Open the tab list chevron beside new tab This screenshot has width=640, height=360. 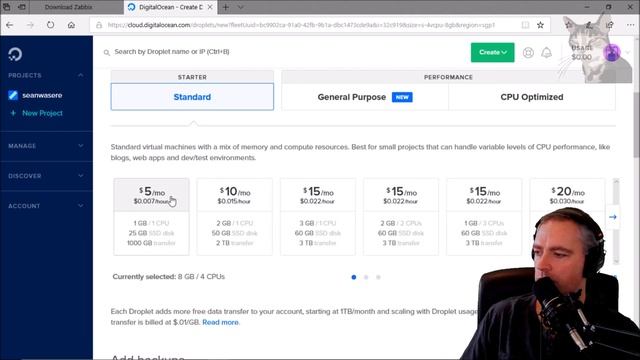pyautogui.click(x=240, y=7)
